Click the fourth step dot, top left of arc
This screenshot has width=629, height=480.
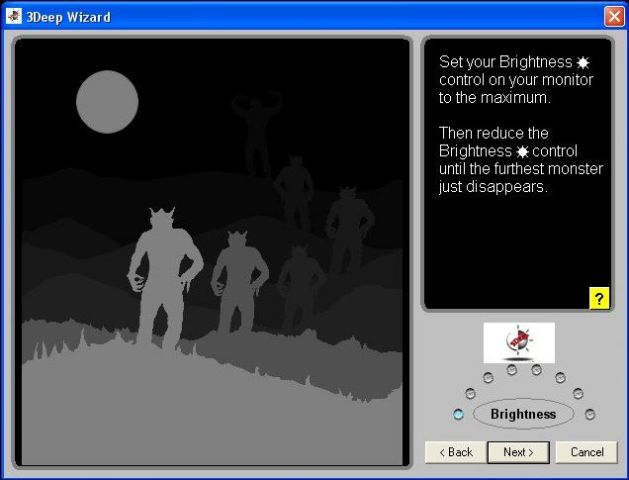511,370
